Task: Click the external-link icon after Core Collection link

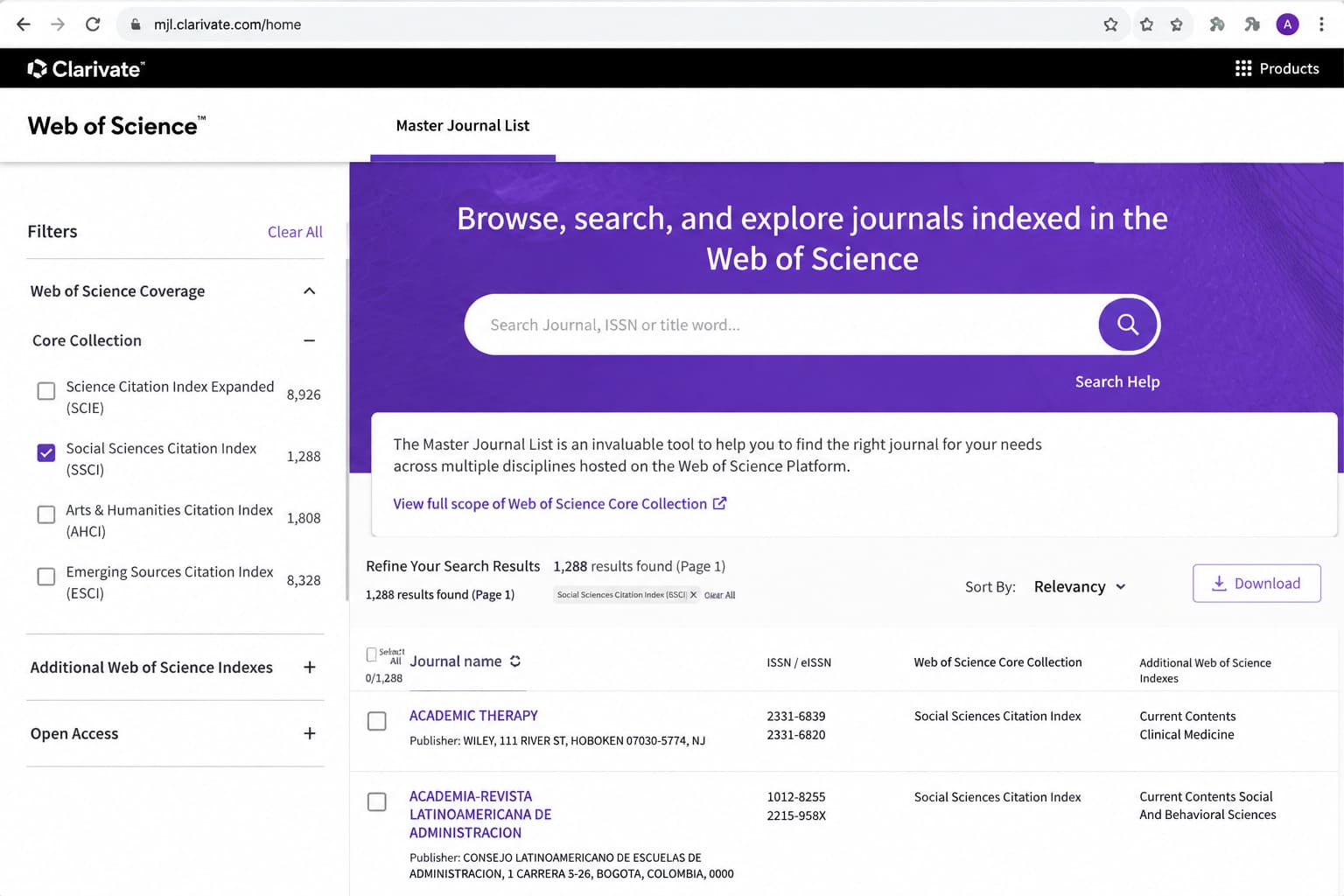Action: [719, 503]
